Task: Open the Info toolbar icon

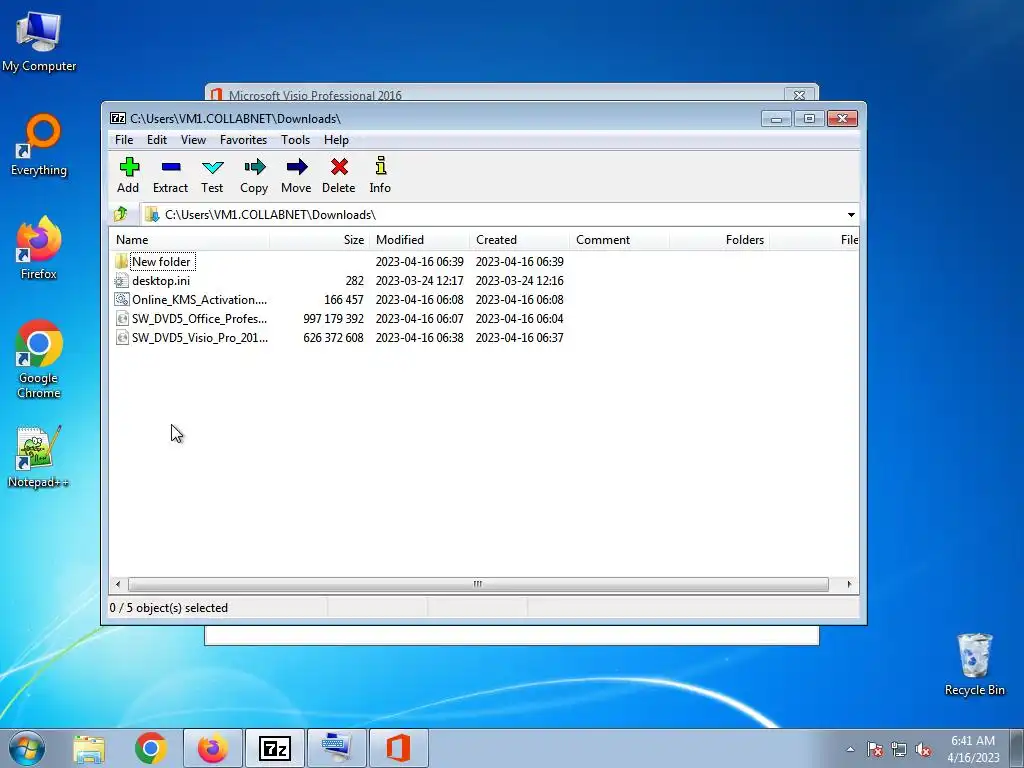Action: [x=381, y=166]
